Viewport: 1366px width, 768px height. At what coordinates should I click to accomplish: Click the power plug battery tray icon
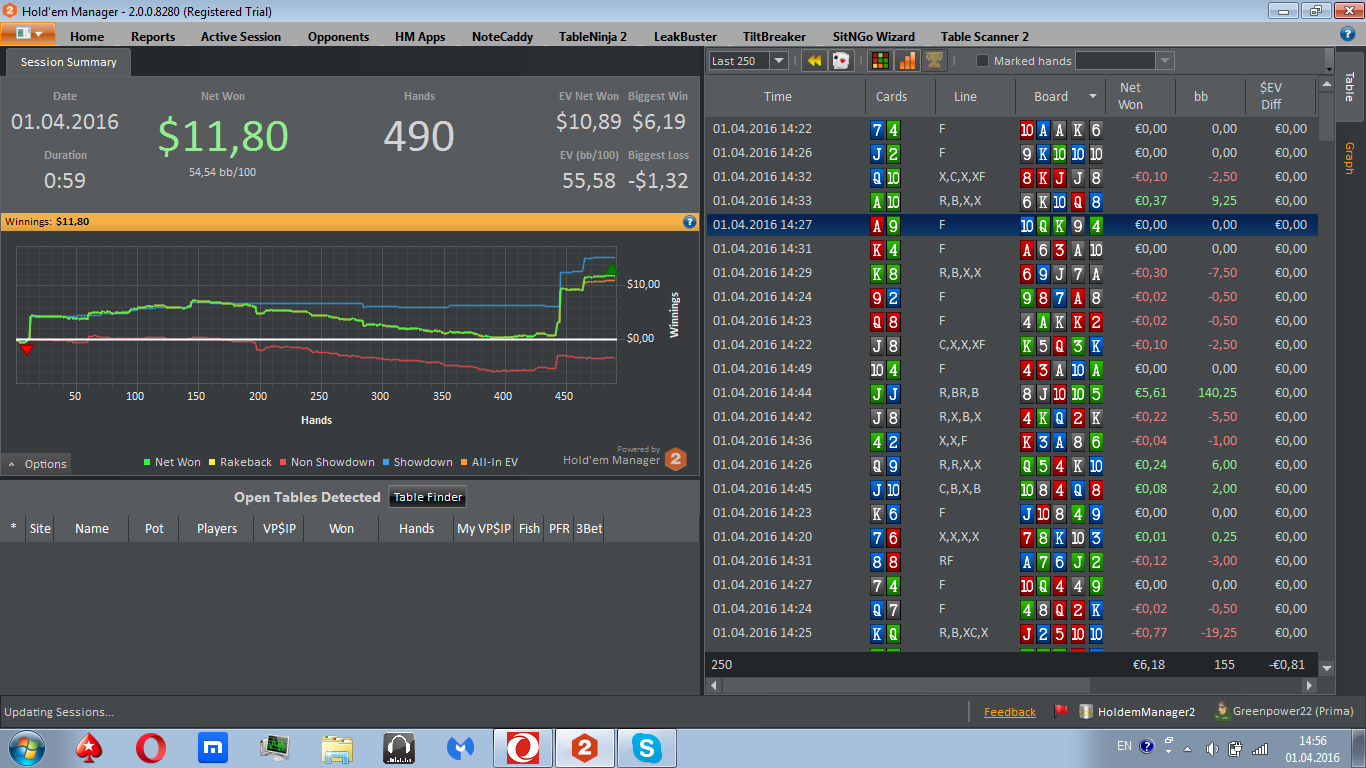pos(1236,747)
